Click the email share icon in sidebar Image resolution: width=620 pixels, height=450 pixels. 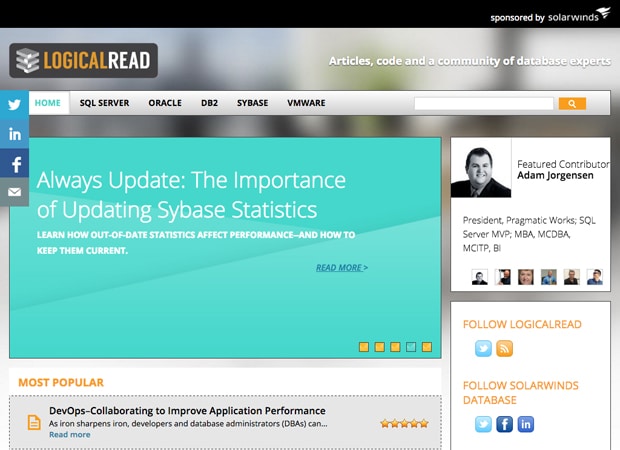point(14,192)
